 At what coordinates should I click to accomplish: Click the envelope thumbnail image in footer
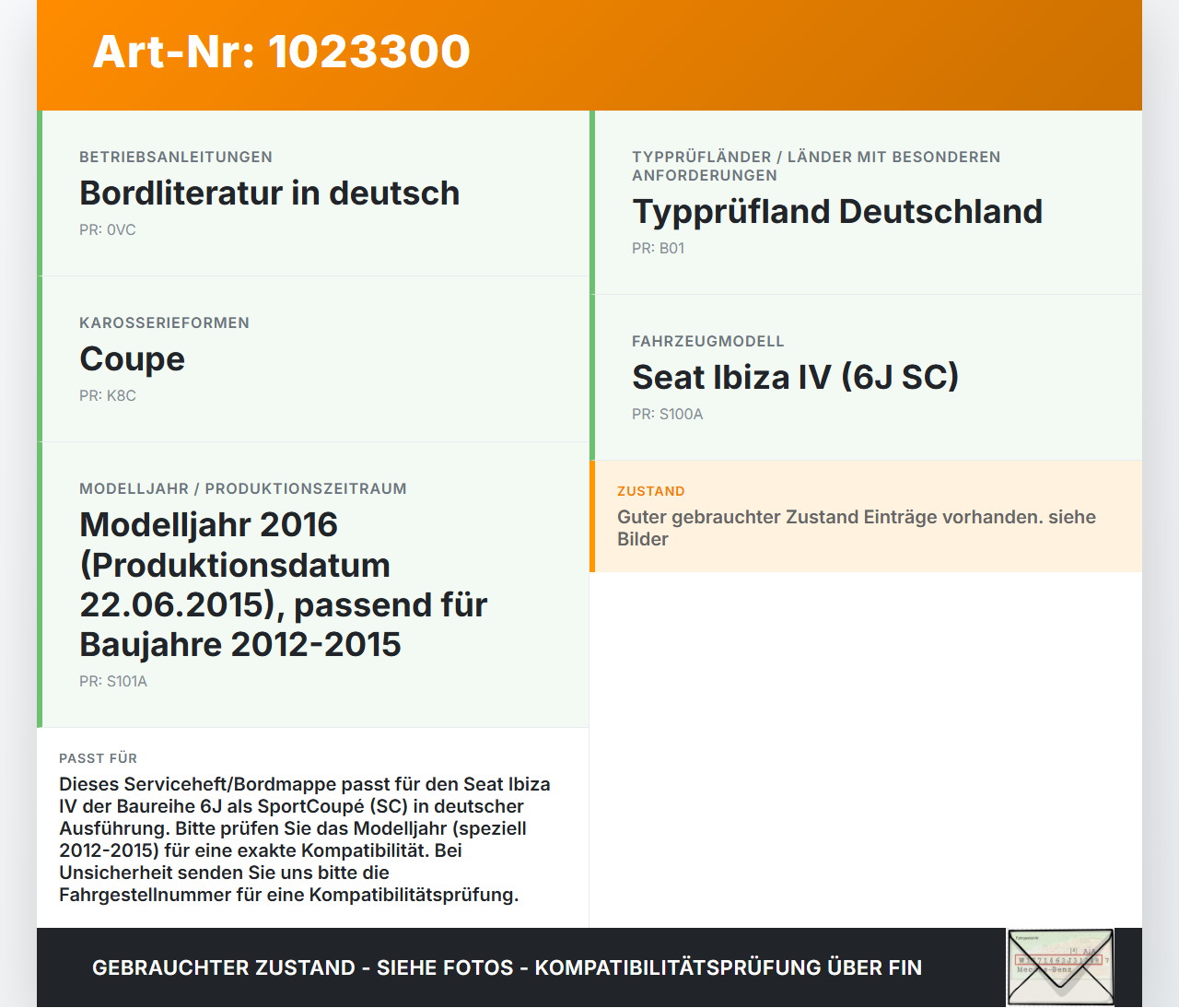1060,967
